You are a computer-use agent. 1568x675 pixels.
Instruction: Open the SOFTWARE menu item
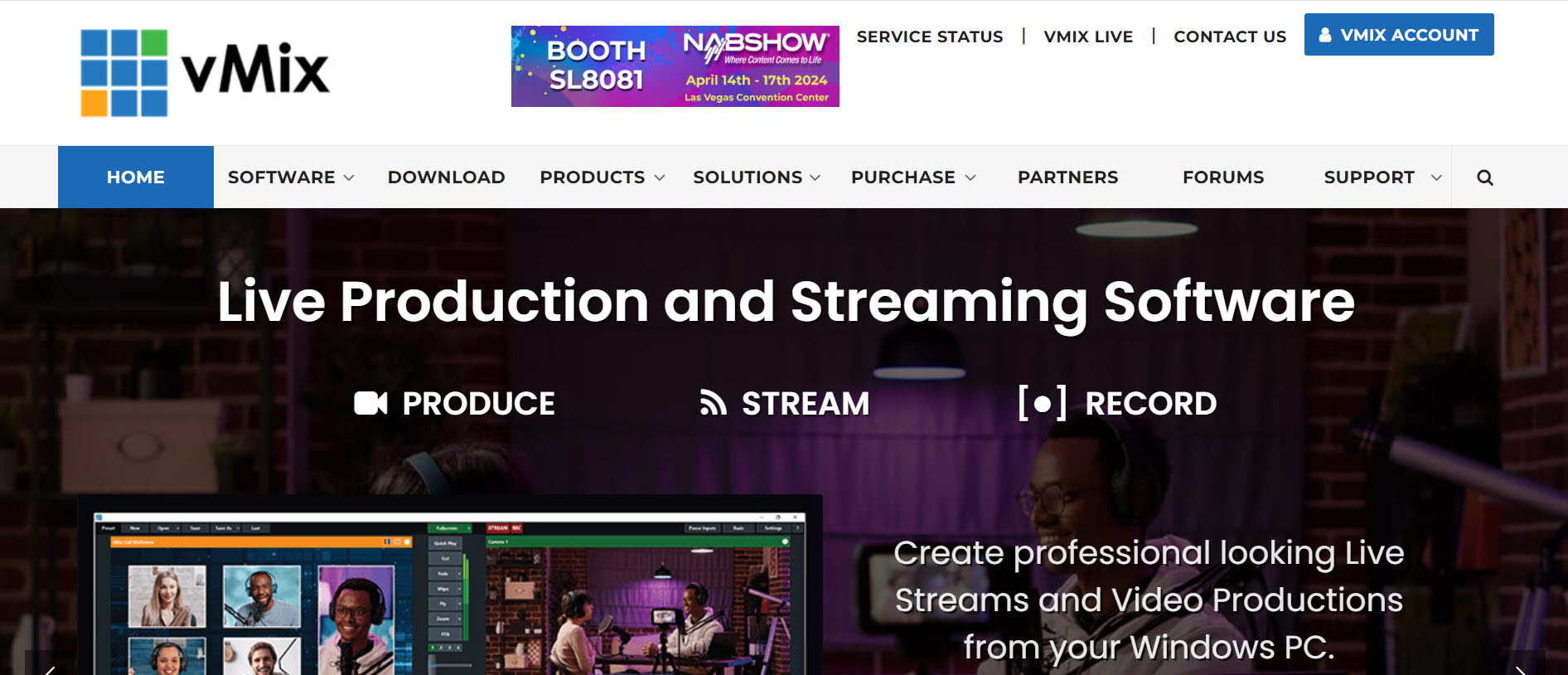(x=281, y=177)
